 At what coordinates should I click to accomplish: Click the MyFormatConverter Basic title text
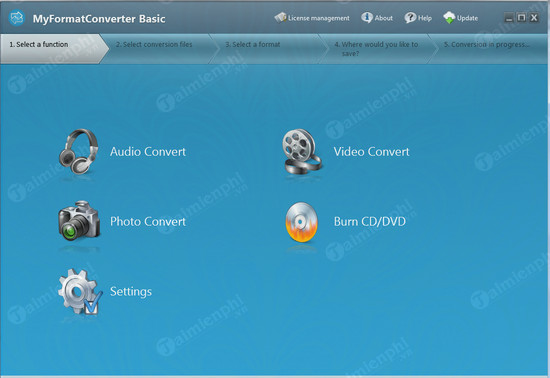coord(99,19)
